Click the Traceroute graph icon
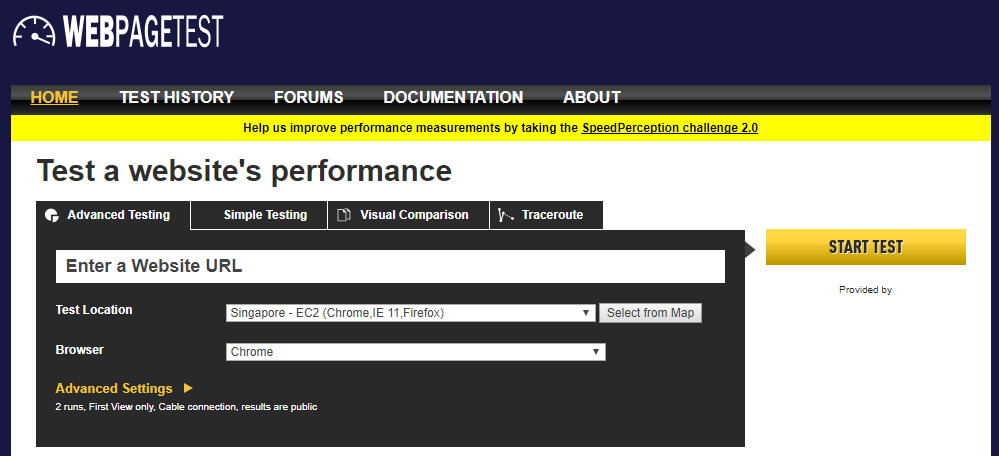The image size is (999, 456). click(506, 215)
